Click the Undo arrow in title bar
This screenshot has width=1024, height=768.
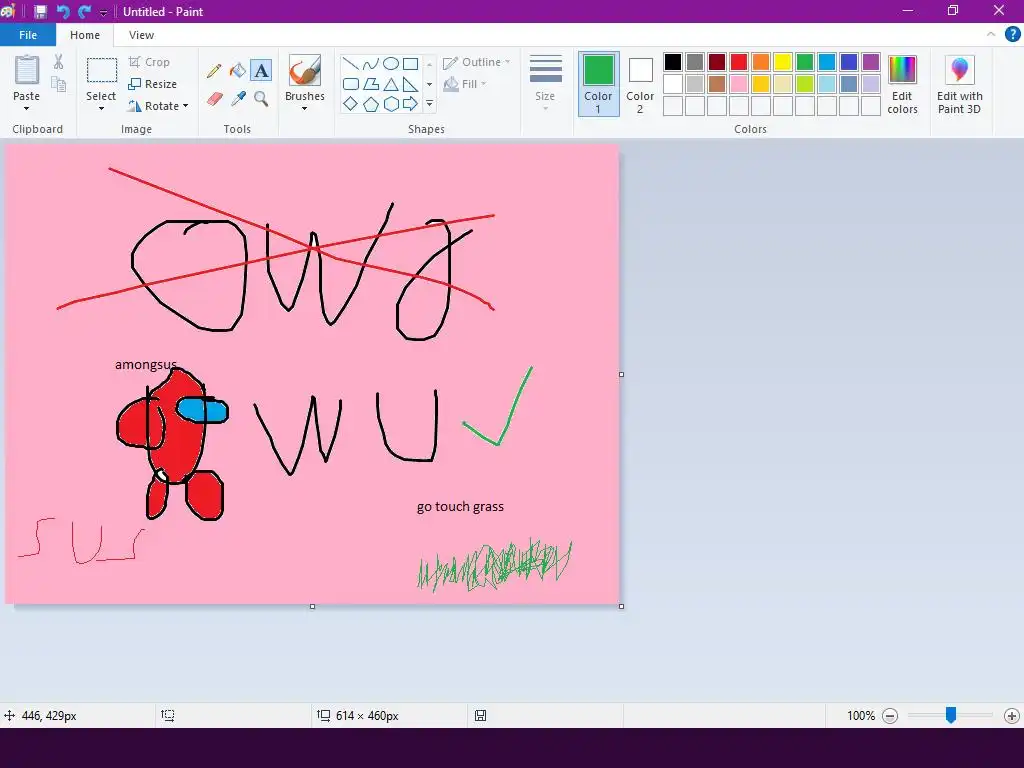coord(63,12)
